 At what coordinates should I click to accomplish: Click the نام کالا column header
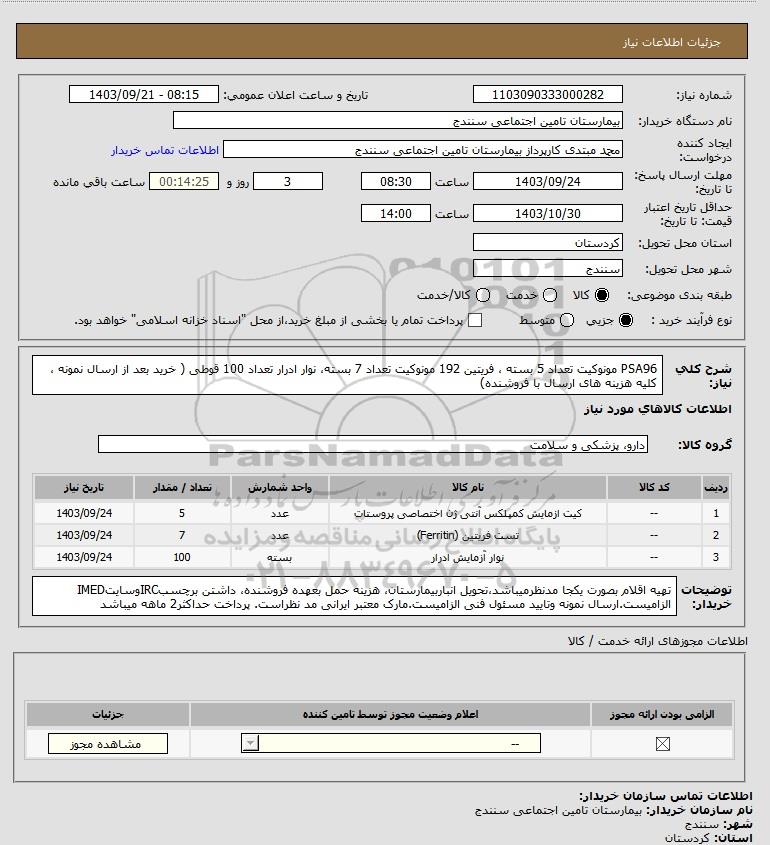click(468, 487)
